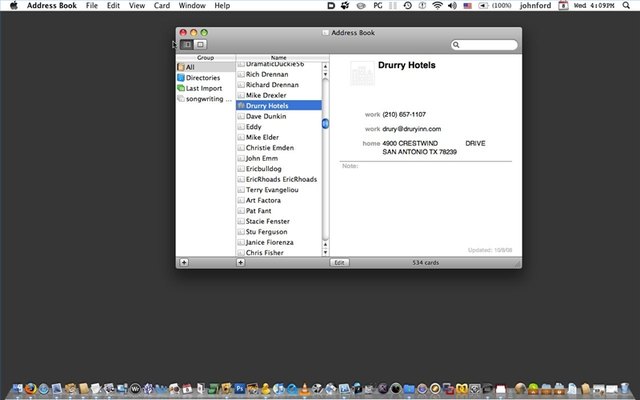Viewport: 640px width, 400px height.
Task: Select Stu Ferguson contact
Action: tap(279, 232)
